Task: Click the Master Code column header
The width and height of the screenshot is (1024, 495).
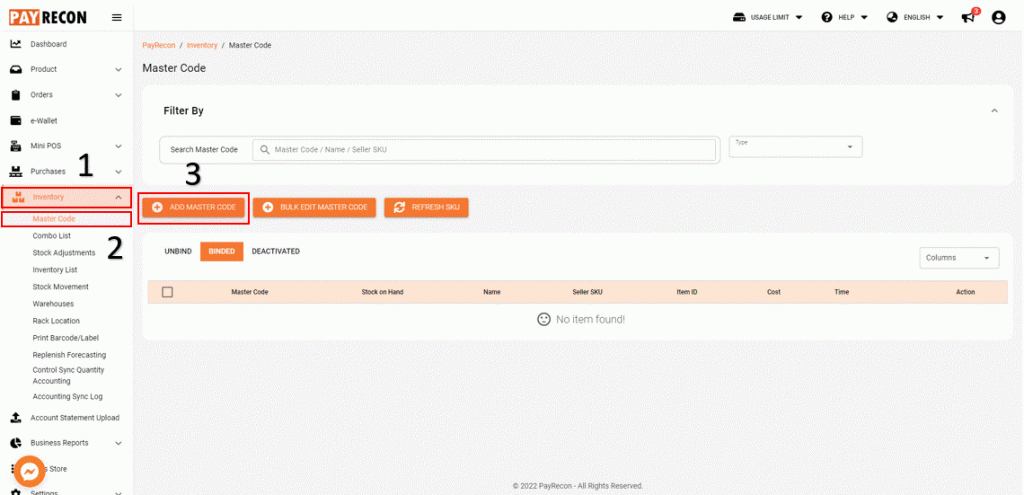Action: tap(249, 292)
